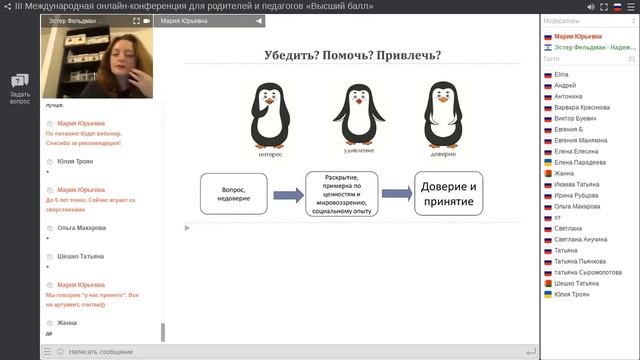Open chat options menu left of the message field

point(47,351)
